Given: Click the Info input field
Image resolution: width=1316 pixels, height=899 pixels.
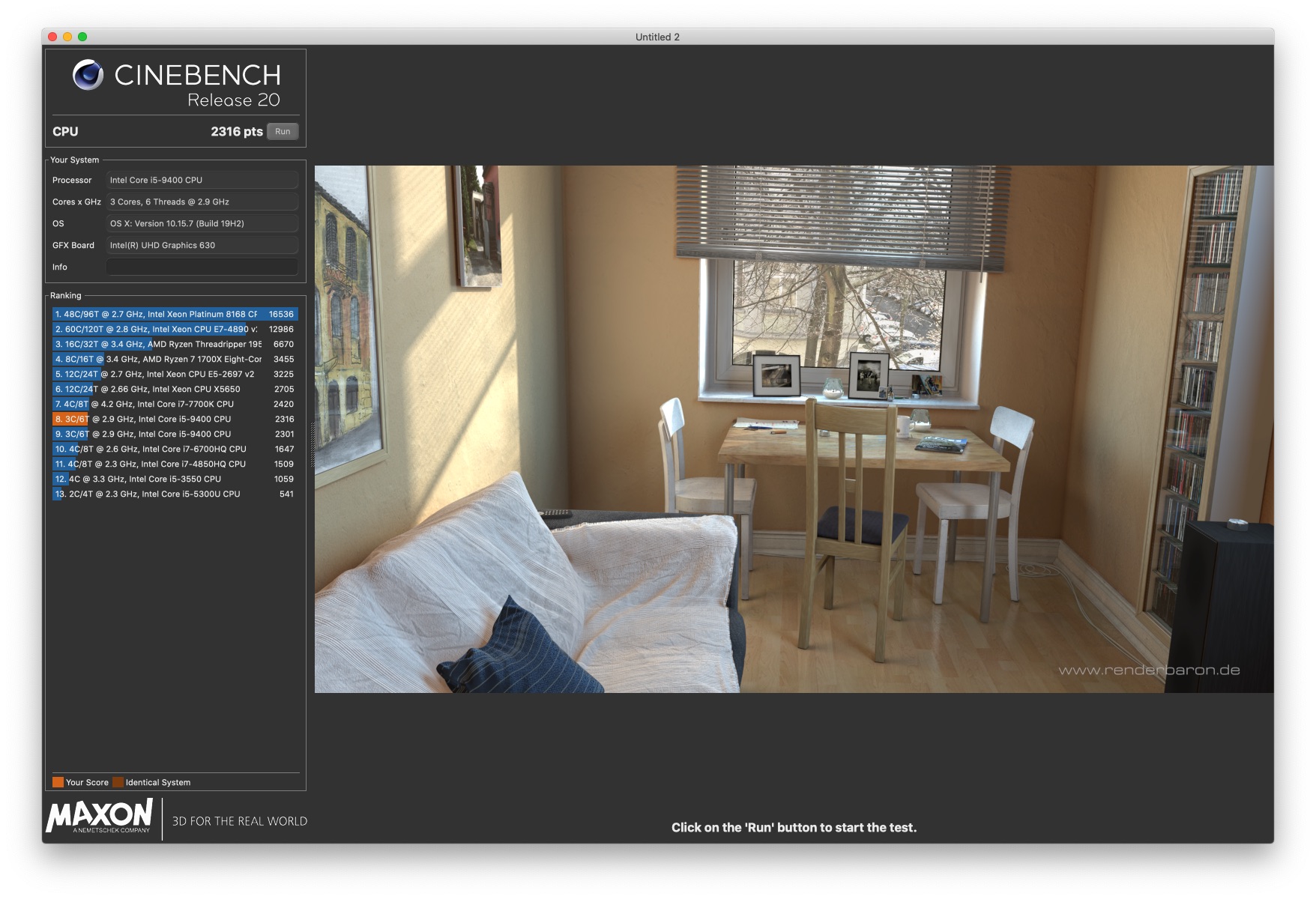Looking at the screenshot, I should point(202,267).
